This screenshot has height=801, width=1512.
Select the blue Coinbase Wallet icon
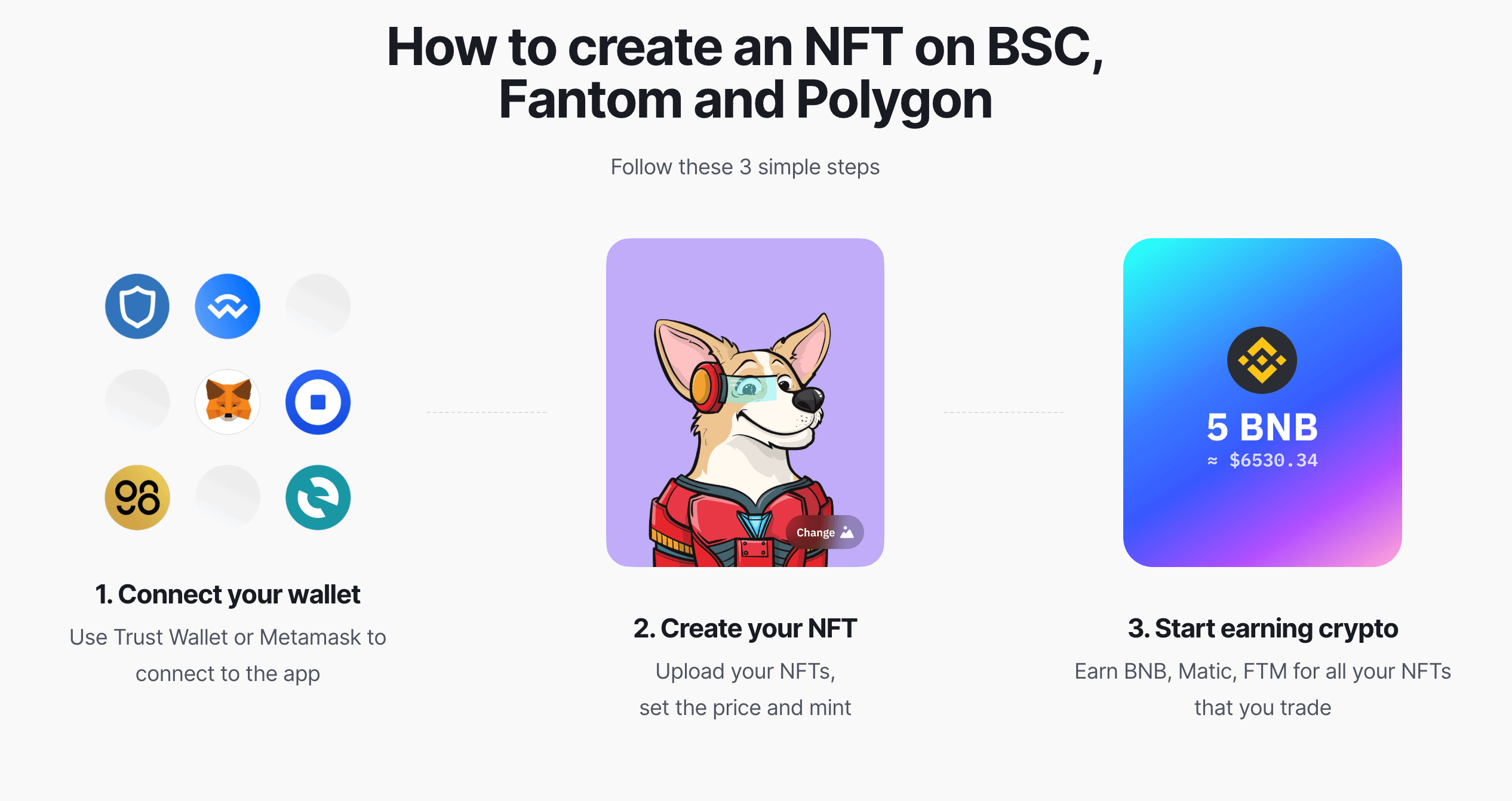[x=318, y=402]
